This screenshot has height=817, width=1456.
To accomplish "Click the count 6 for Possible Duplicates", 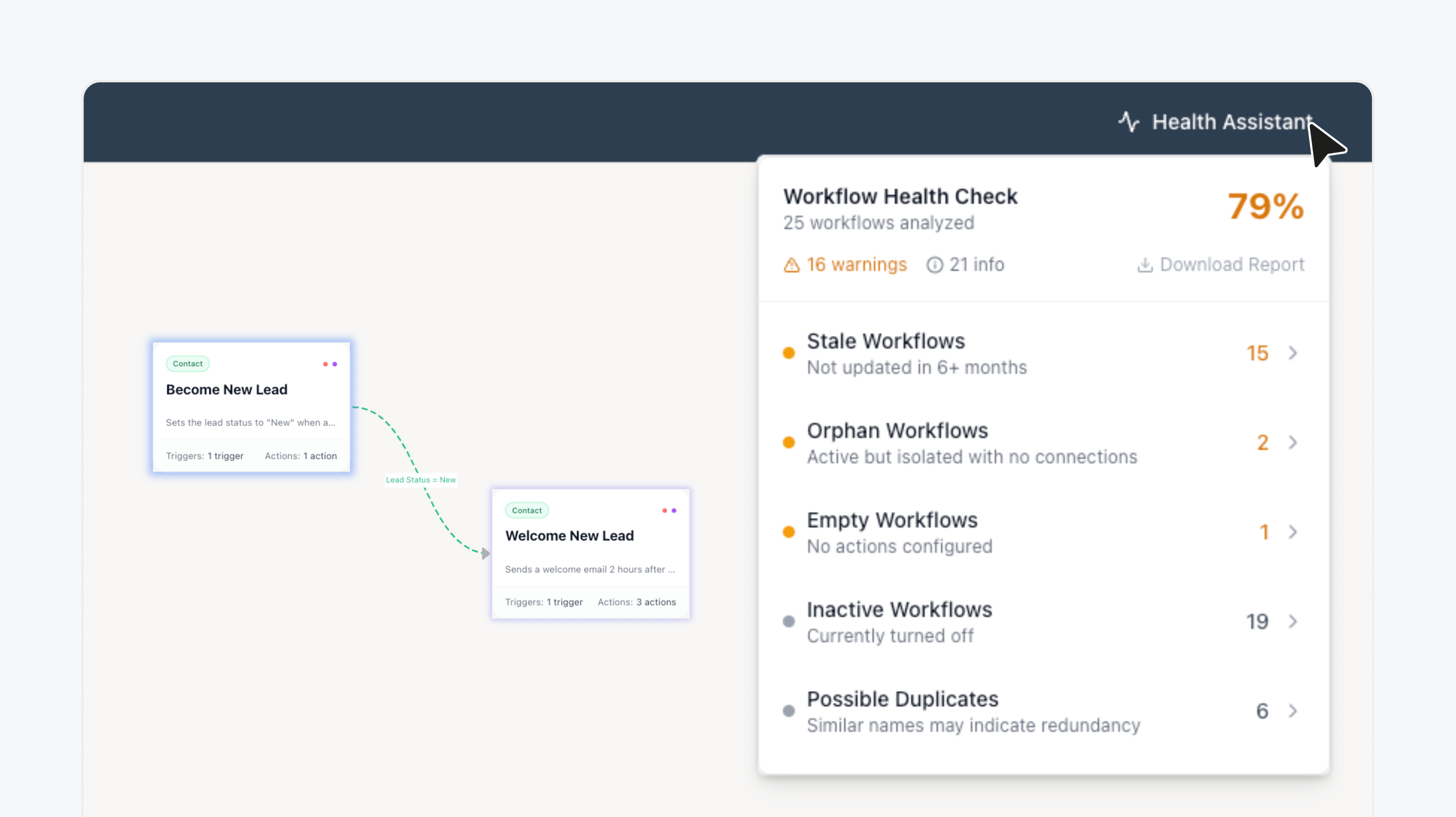I will pos(1262,711).
